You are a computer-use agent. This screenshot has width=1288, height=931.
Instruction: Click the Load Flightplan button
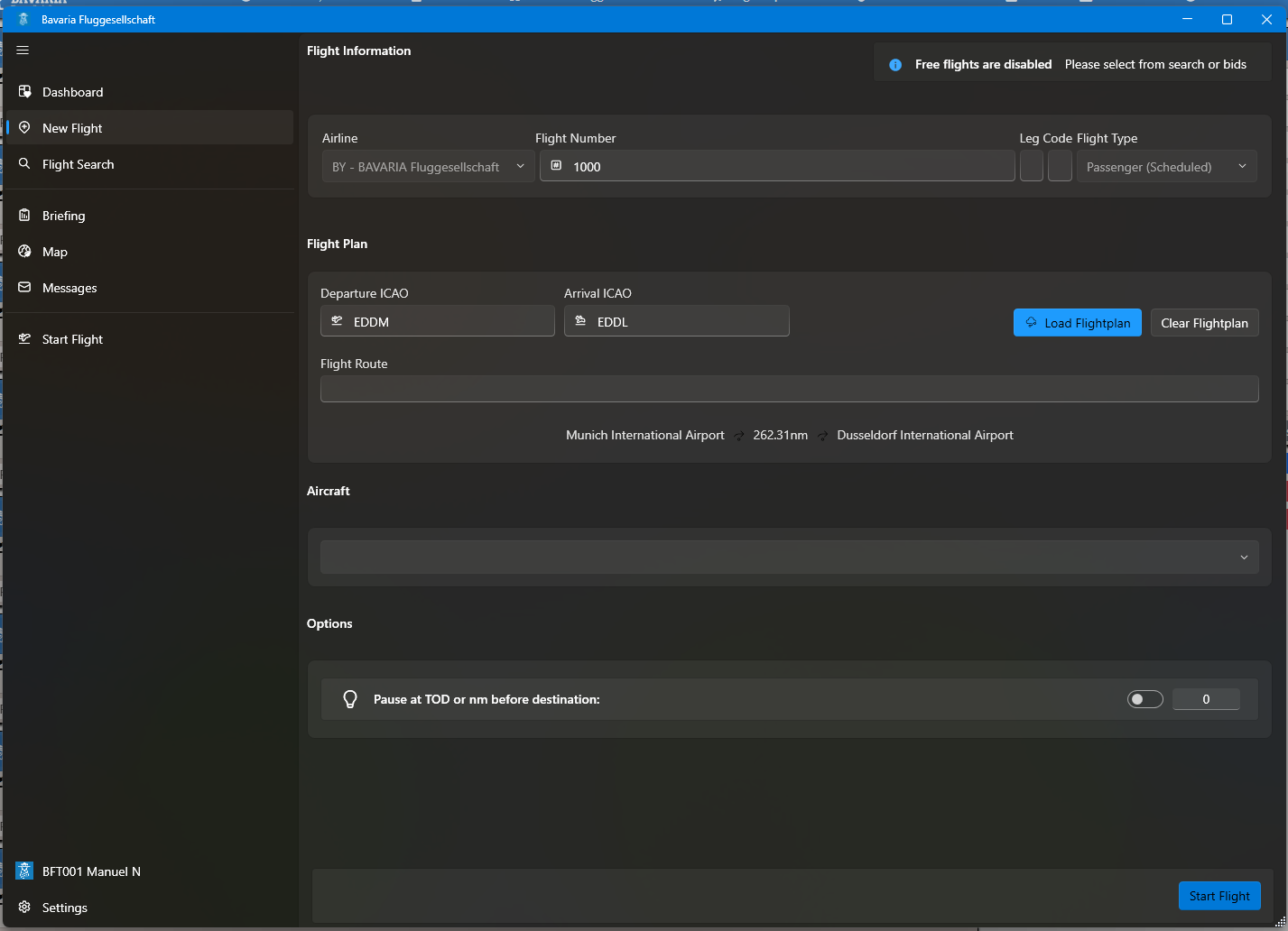1078,323
